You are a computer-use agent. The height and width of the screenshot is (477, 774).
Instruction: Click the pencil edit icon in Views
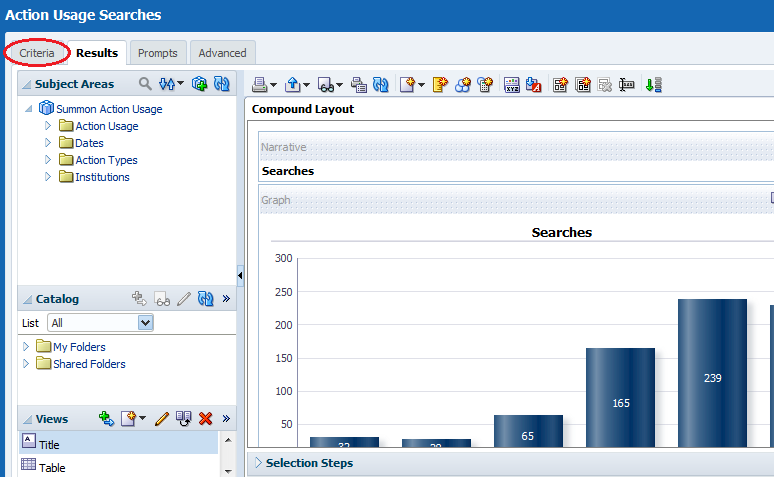point(162,419)
